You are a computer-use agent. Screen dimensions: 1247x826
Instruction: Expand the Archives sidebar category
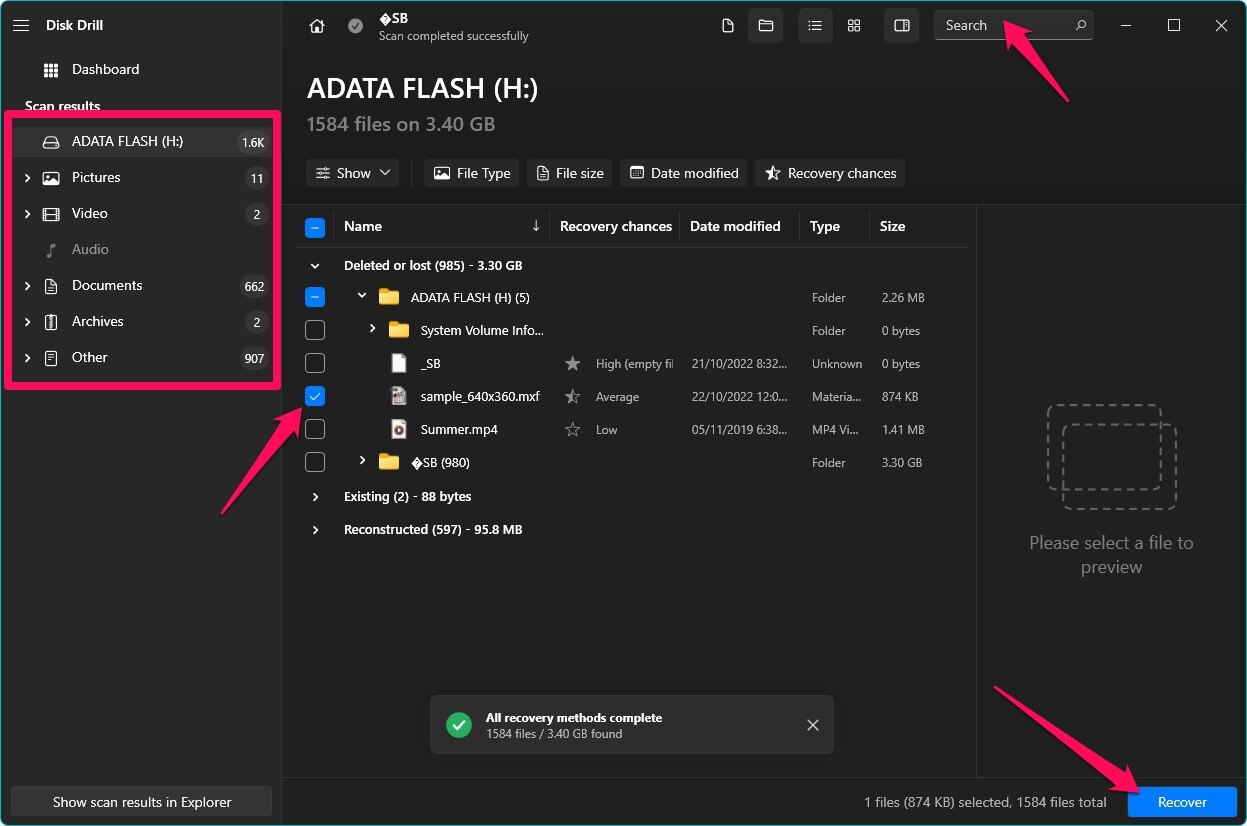(27, 322)
